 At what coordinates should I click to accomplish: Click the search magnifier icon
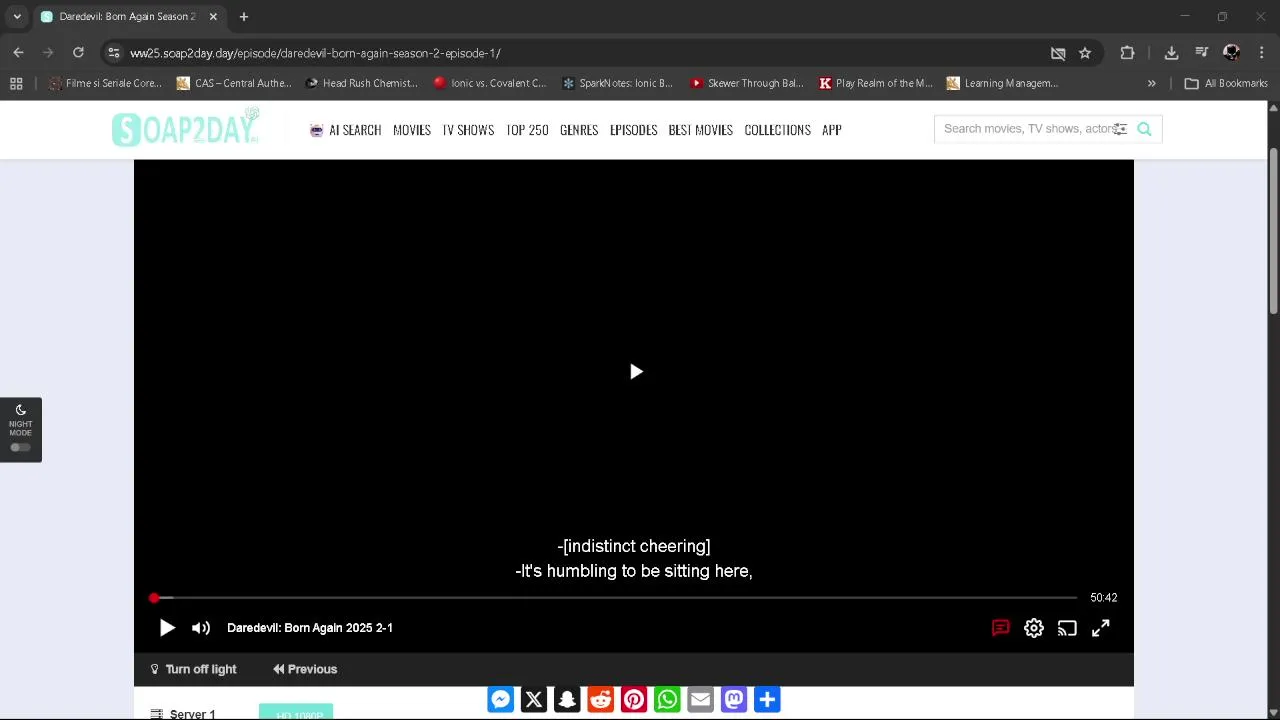pos(1144,129)
